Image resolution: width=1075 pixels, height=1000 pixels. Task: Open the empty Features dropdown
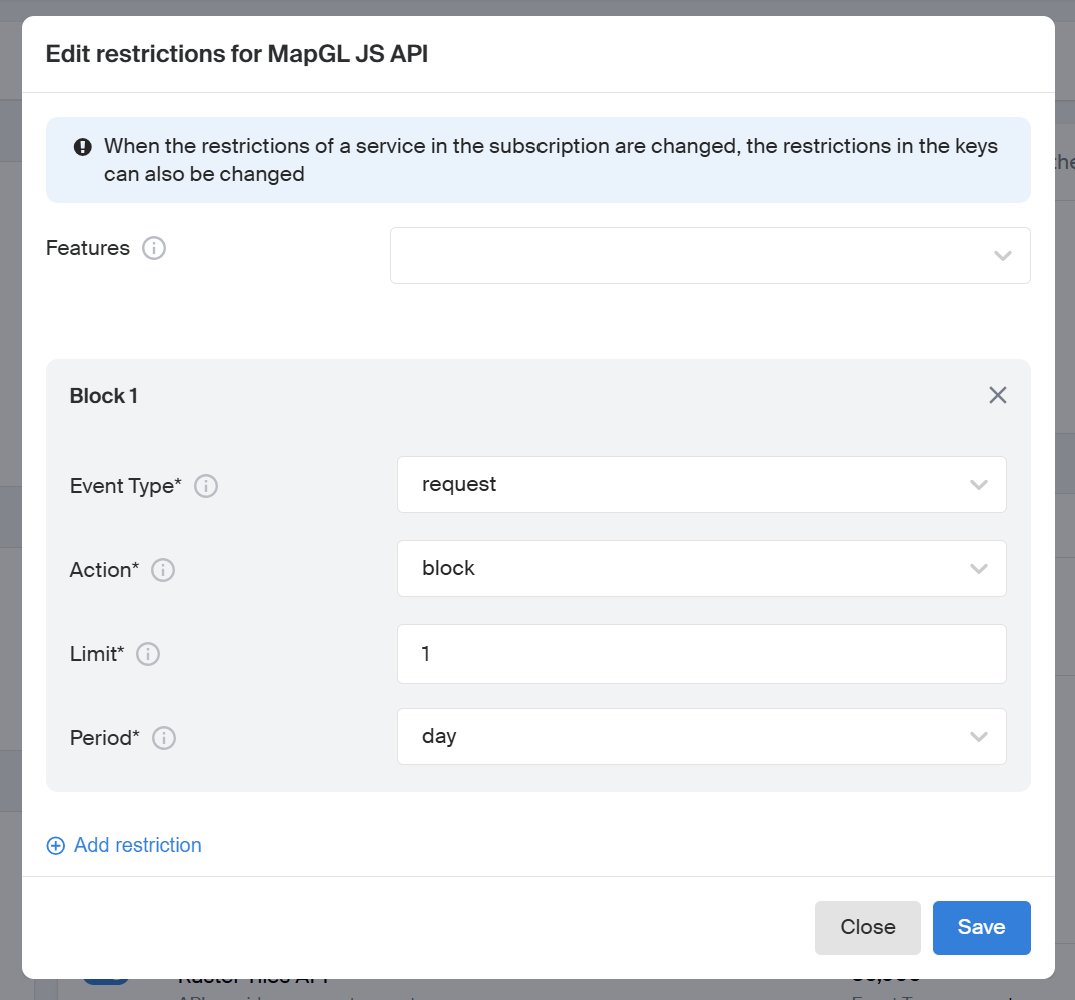coord(690,255)
